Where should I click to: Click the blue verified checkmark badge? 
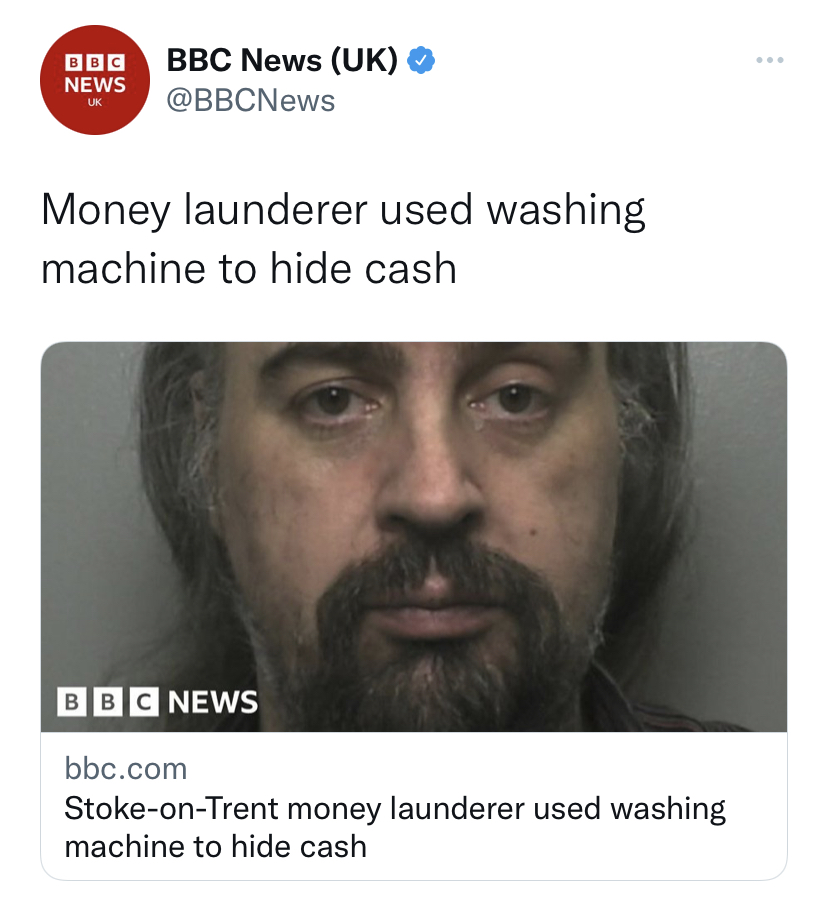click(x=421, y=60)
